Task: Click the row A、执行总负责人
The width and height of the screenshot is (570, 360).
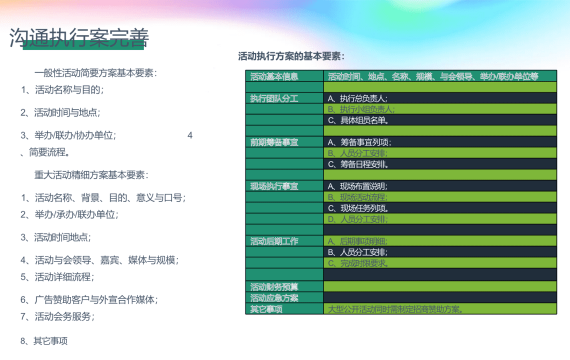Action: (440, 98)
